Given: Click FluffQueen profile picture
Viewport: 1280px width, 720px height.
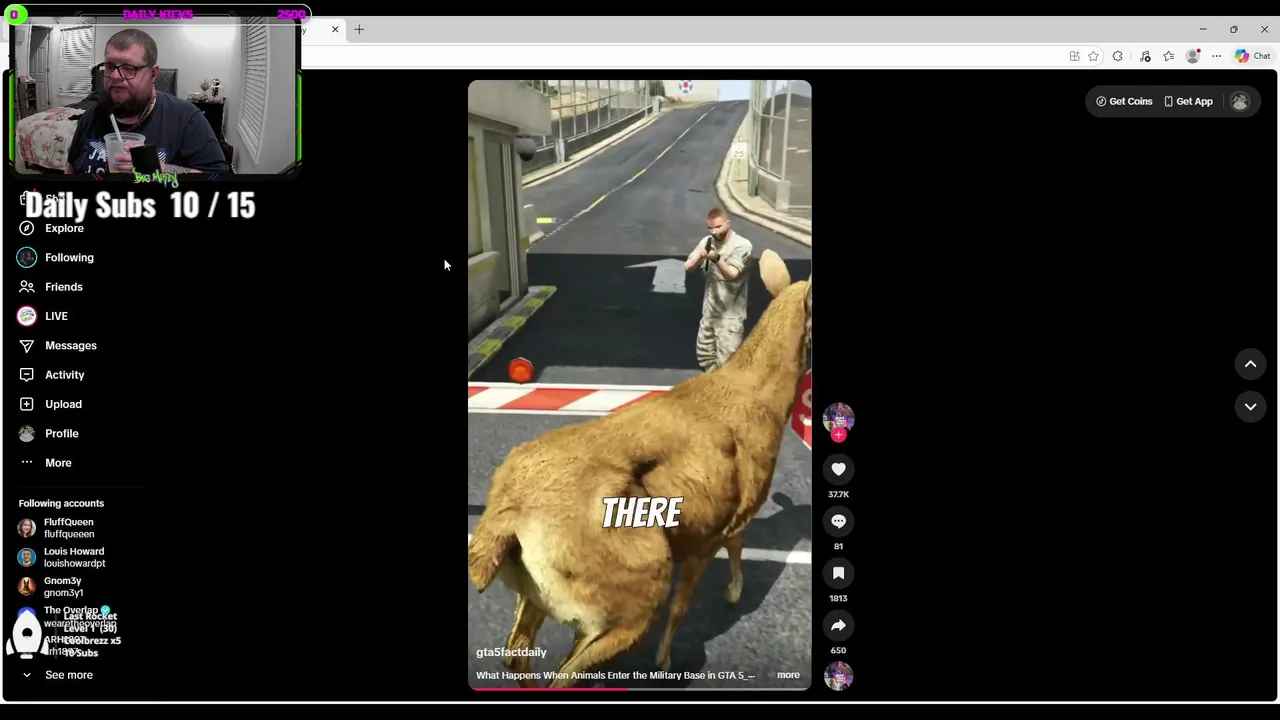Looking at the screenshot, I should [27, 528].
